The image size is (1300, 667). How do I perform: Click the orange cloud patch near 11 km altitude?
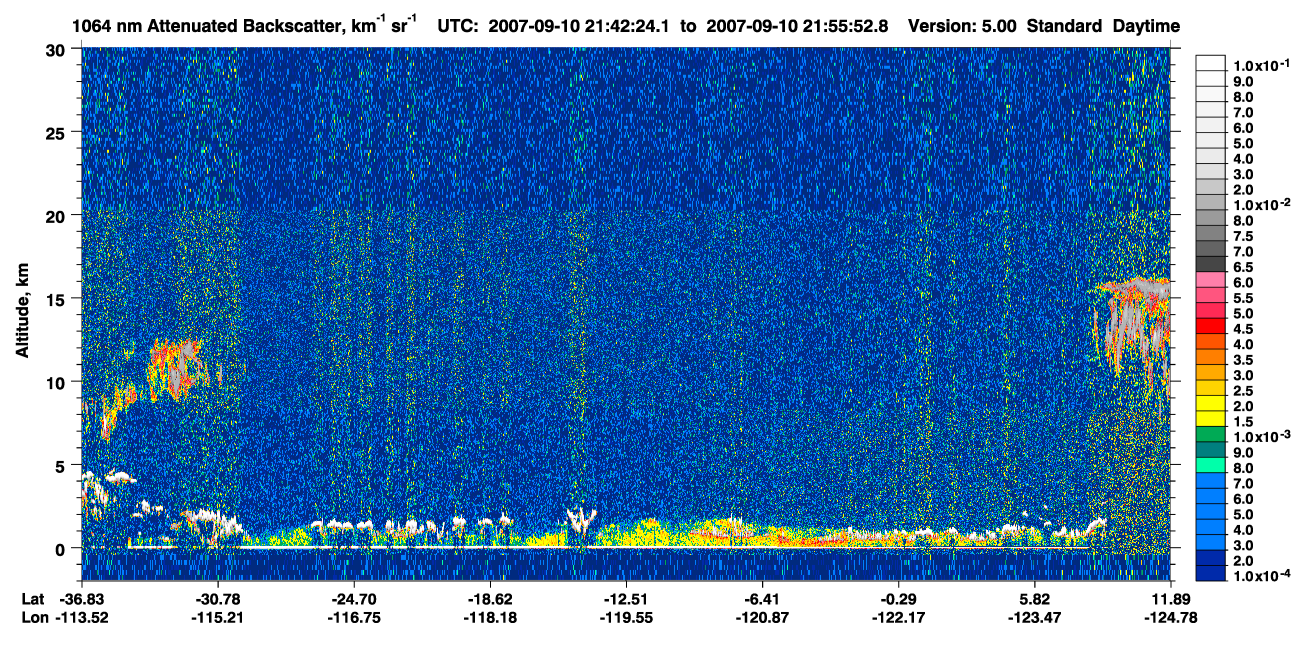pos(178,368)
